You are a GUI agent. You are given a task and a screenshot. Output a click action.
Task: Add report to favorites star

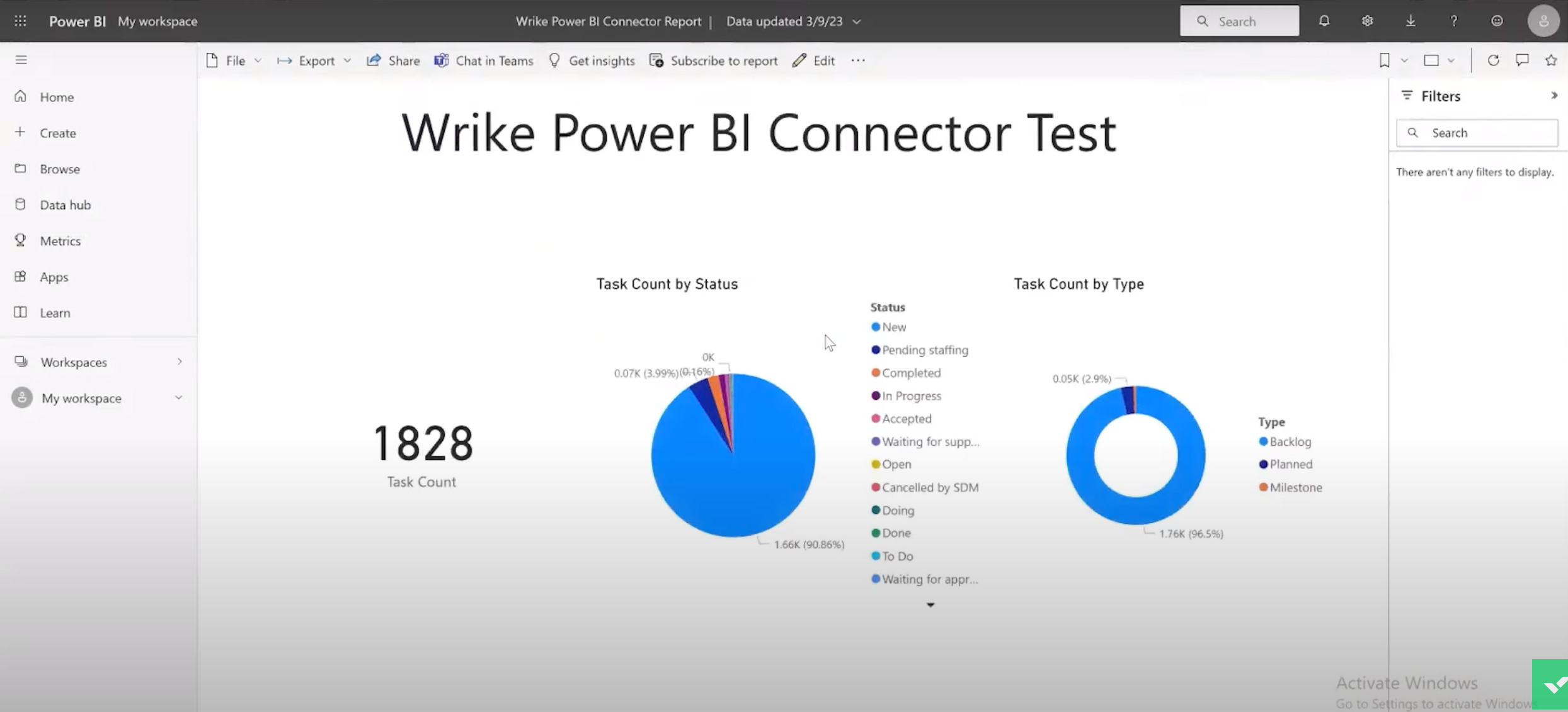pos(1551,60)
